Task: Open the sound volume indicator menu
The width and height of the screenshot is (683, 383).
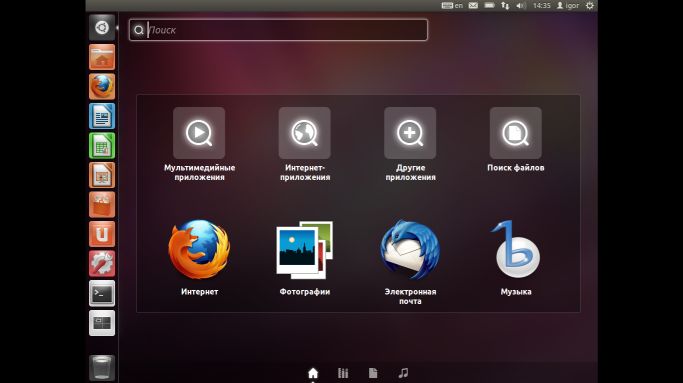Action: 521,6
